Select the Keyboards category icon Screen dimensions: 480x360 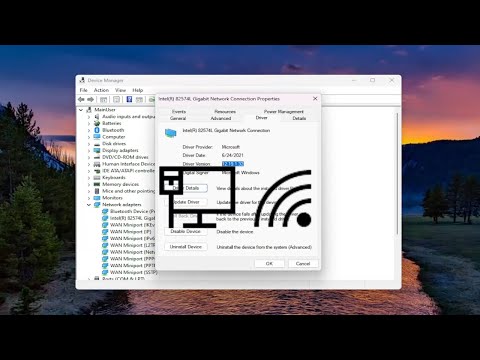click(x=97, y=177)
